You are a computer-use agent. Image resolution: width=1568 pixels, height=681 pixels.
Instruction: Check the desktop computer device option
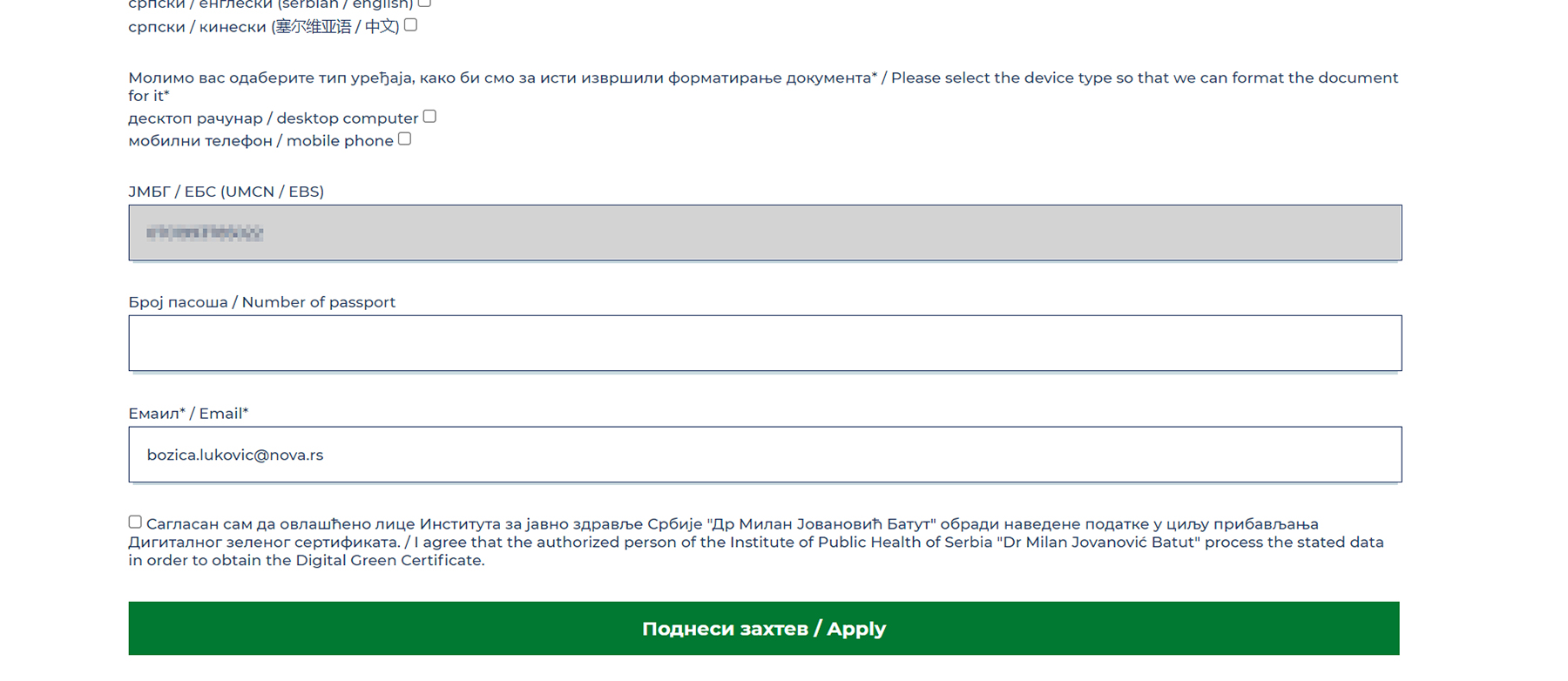429,117
